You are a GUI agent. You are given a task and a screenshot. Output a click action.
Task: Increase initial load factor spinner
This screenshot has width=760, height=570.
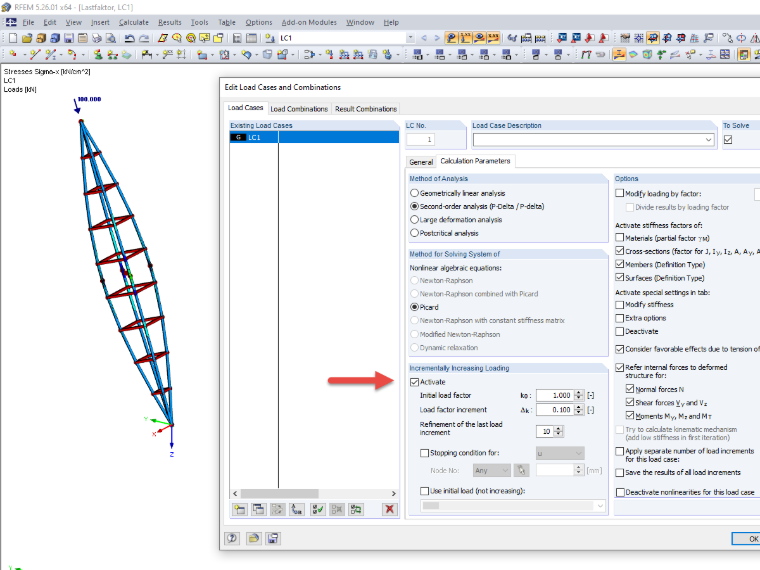tap(579, 393)
